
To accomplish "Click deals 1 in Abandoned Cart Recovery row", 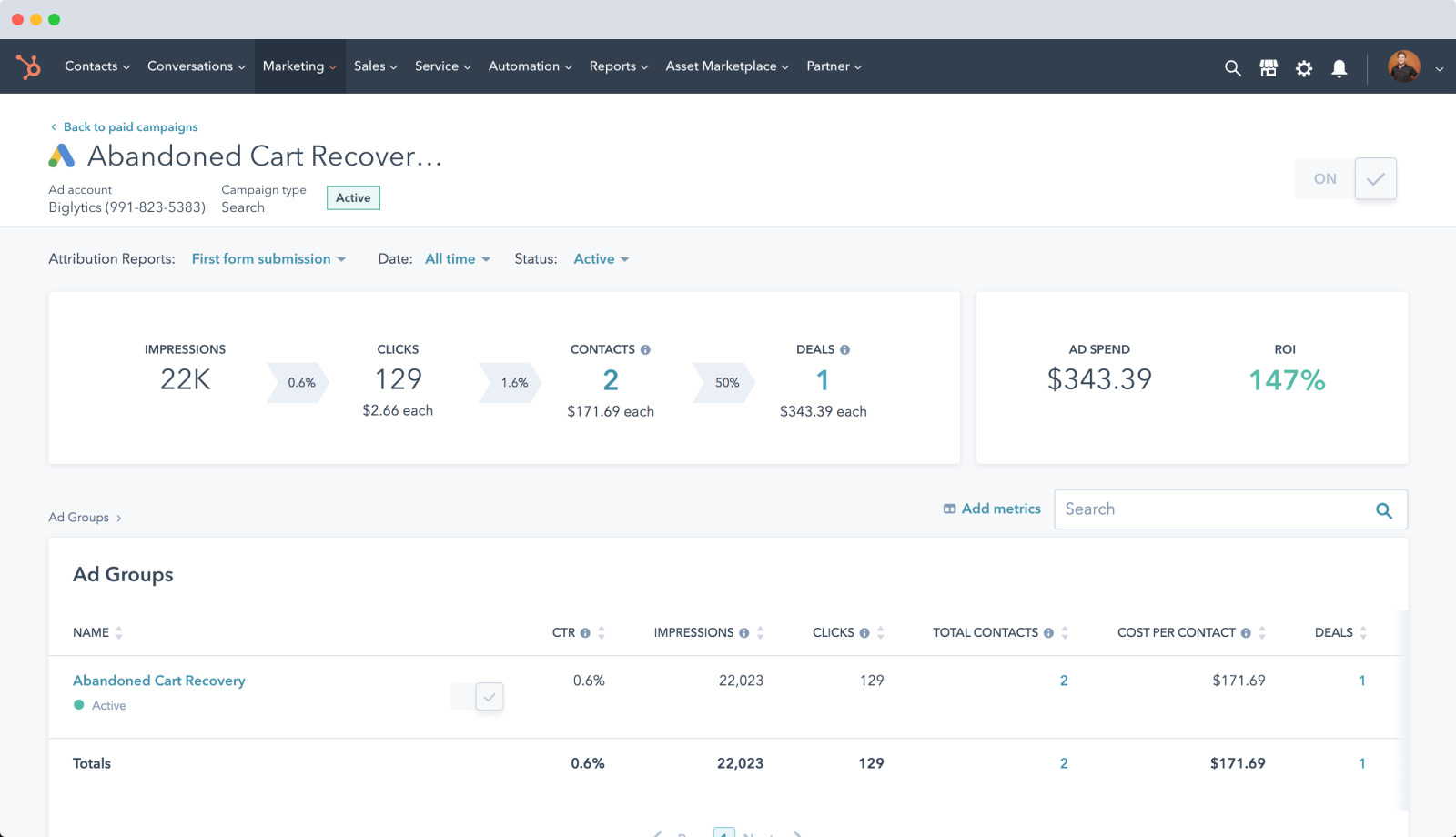I will pos(1362,681).
